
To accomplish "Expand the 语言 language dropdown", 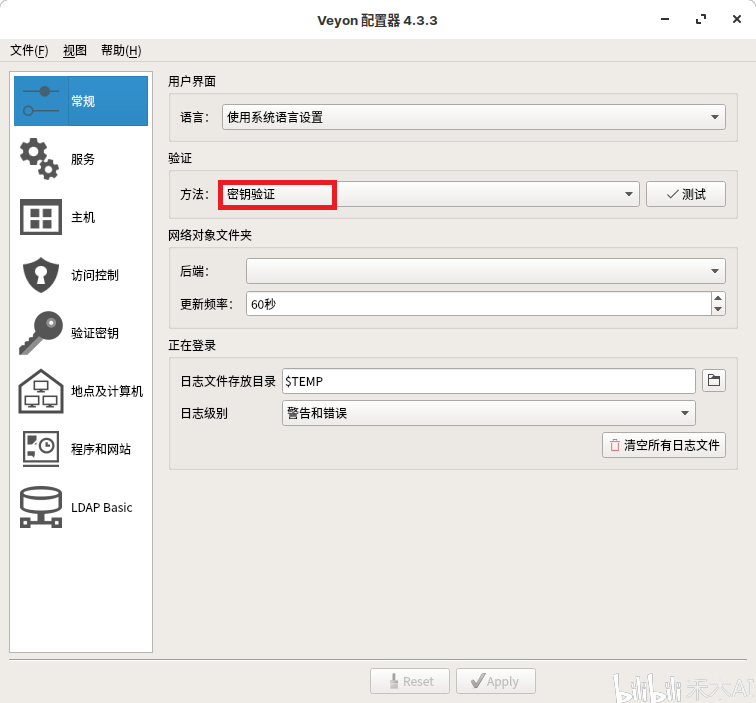I will tap(473, 117).
